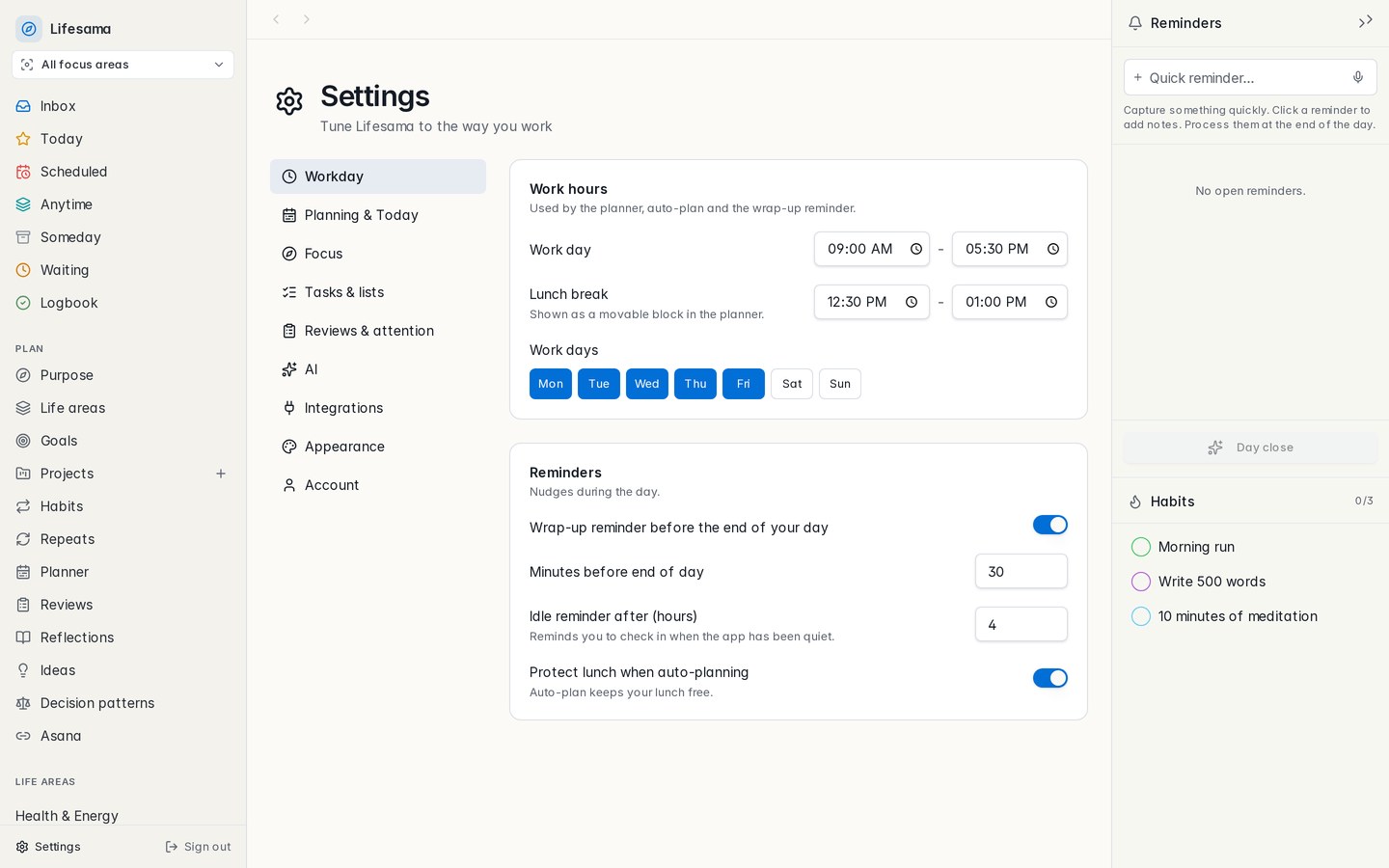Toggle Fri work day
Screen dimensions: 1389x868
[744, 384]
